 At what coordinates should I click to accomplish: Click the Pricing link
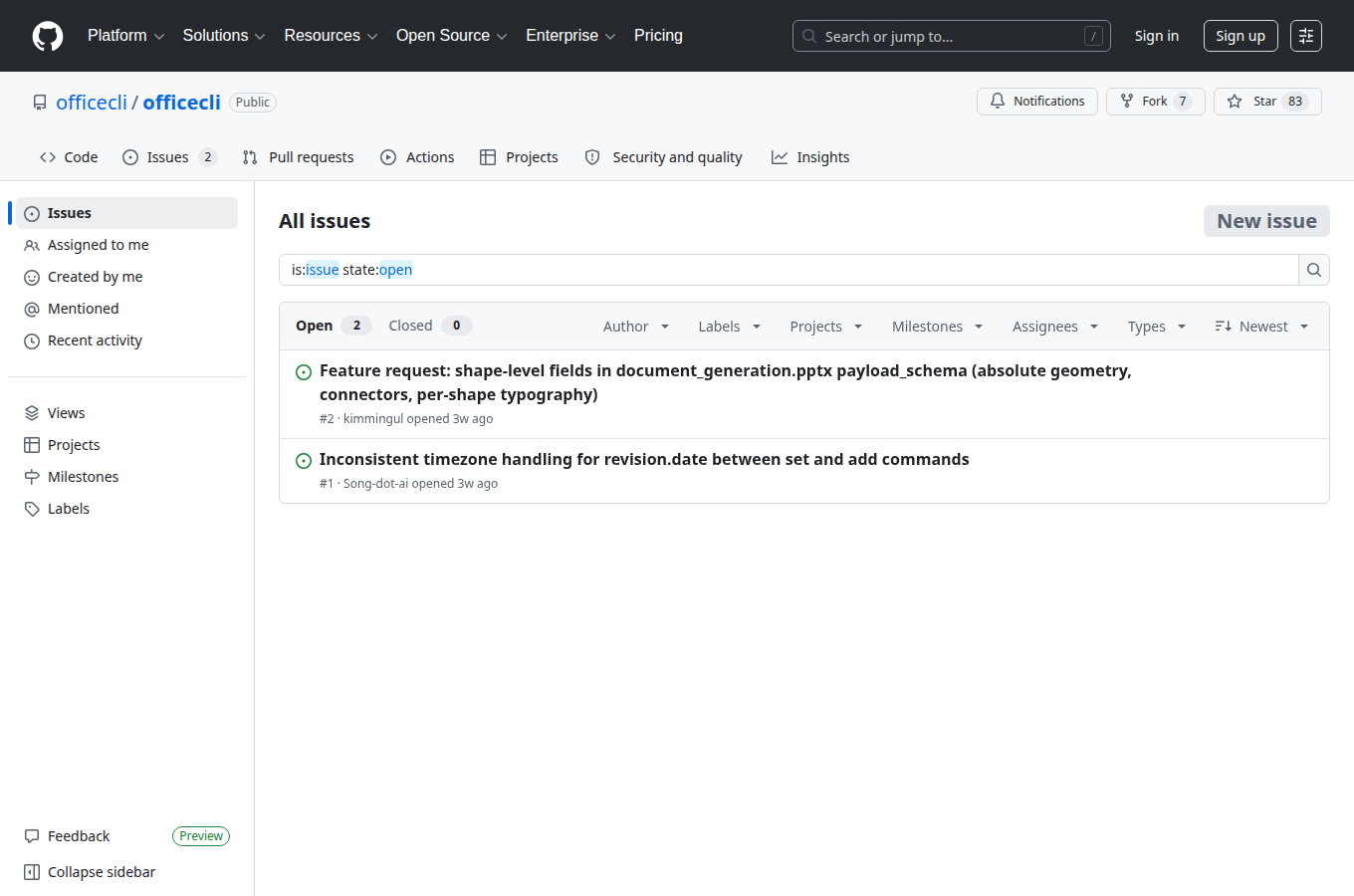(658, 36)
